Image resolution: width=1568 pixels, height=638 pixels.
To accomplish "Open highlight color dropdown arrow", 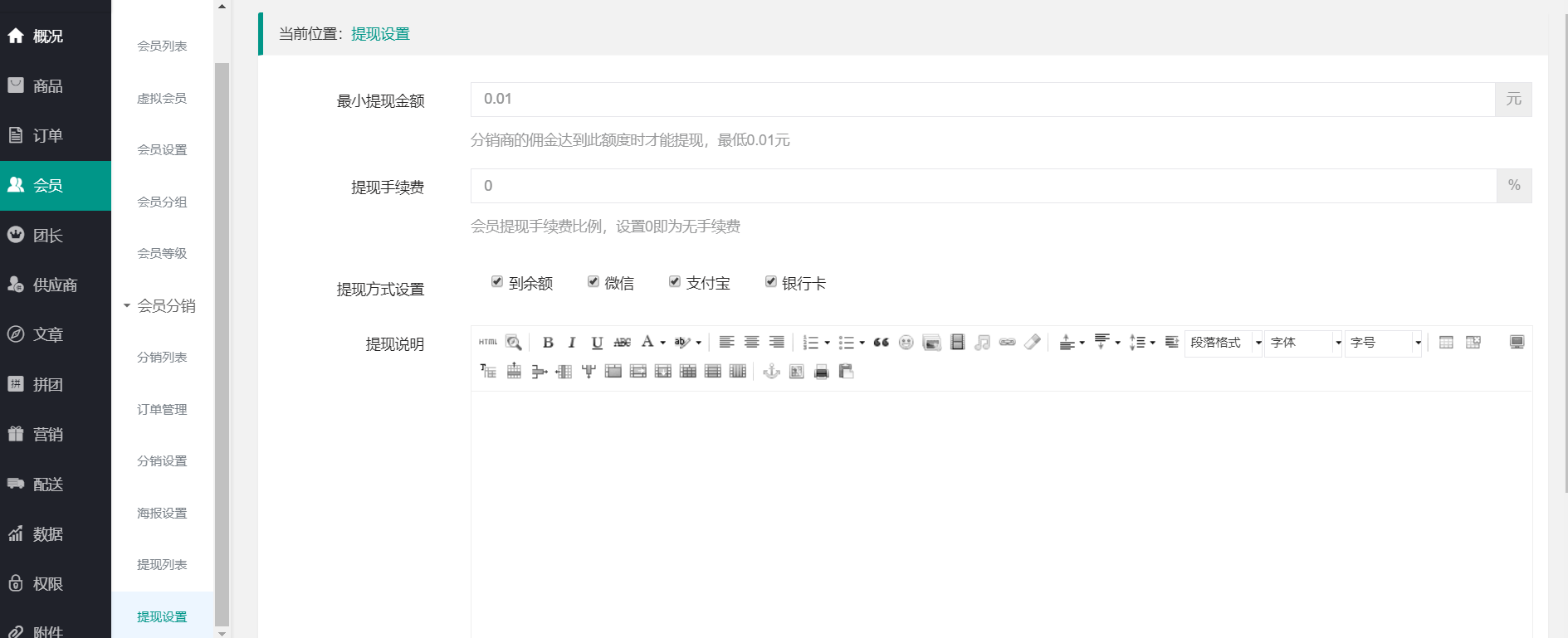I will (698, 342).
